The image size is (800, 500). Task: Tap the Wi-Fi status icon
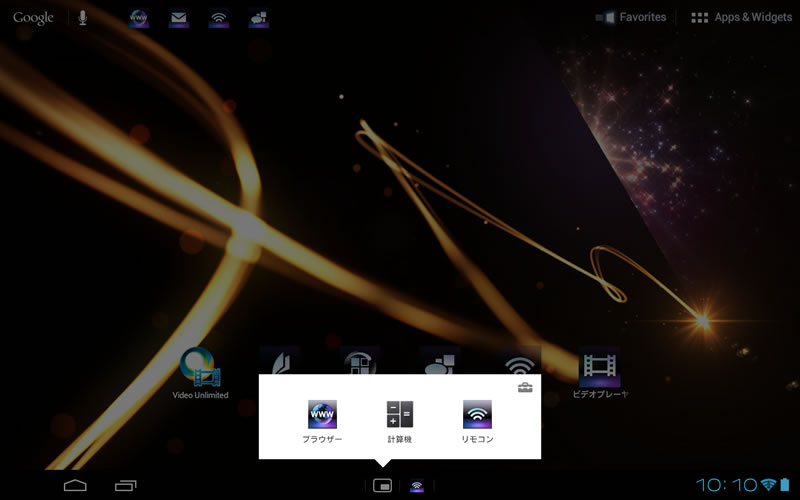[x=768, y=485]
